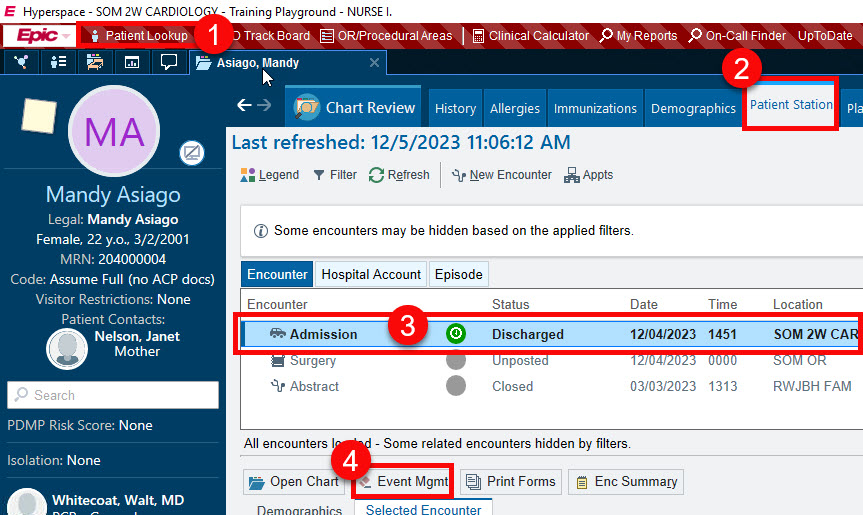This screenshot has height=515, width=863.
Task: Click the Event Mgmt button
Action: click(x=403, y=482)
